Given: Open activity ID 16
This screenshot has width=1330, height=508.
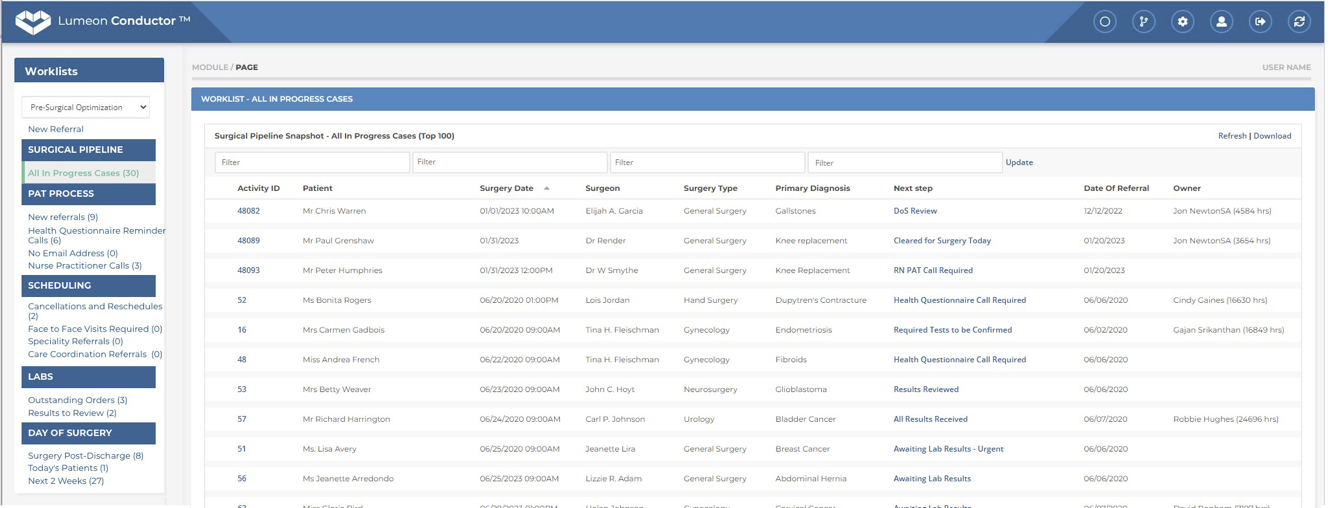Looking at the screenshot, I should (243, 331).
